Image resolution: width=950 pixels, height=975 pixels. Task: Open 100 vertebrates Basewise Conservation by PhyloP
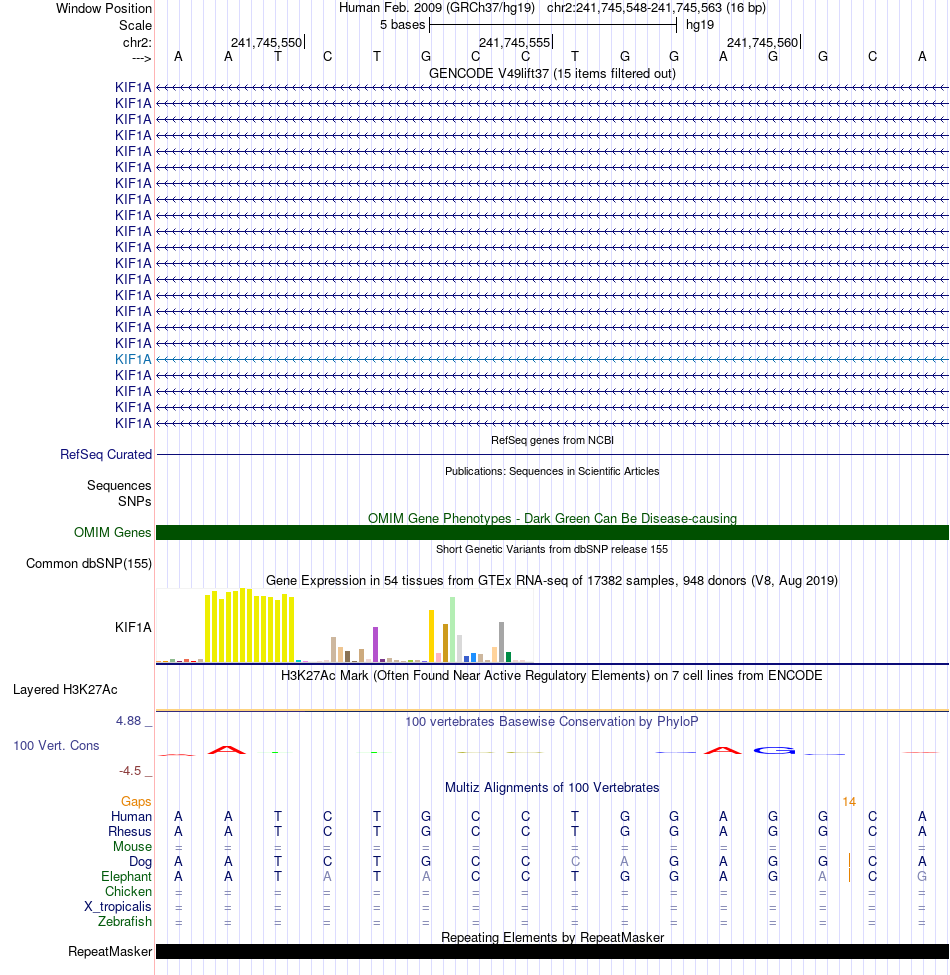(x=552, y=721)
